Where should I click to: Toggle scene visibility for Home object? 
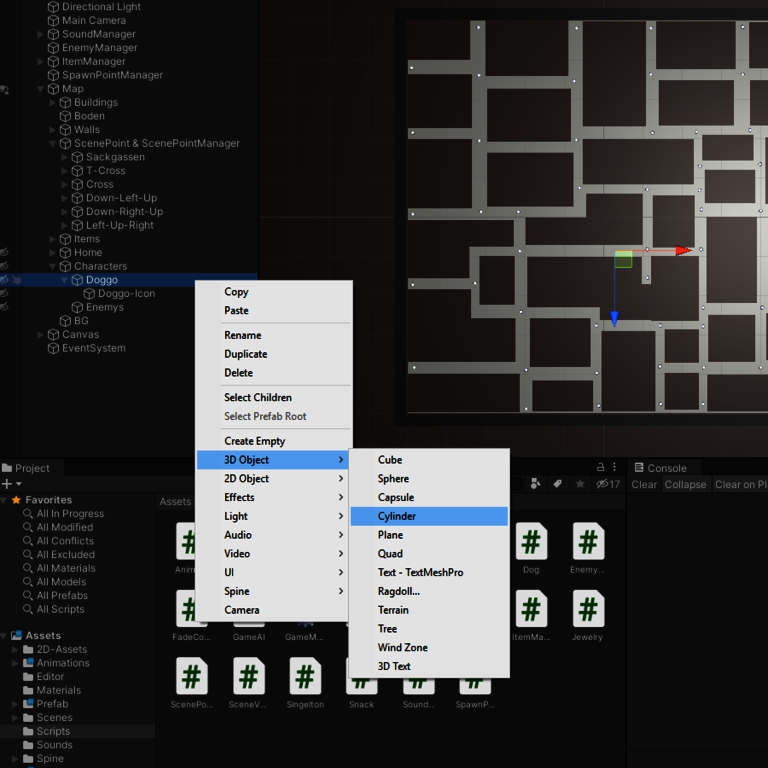click(x=5, y=253)
